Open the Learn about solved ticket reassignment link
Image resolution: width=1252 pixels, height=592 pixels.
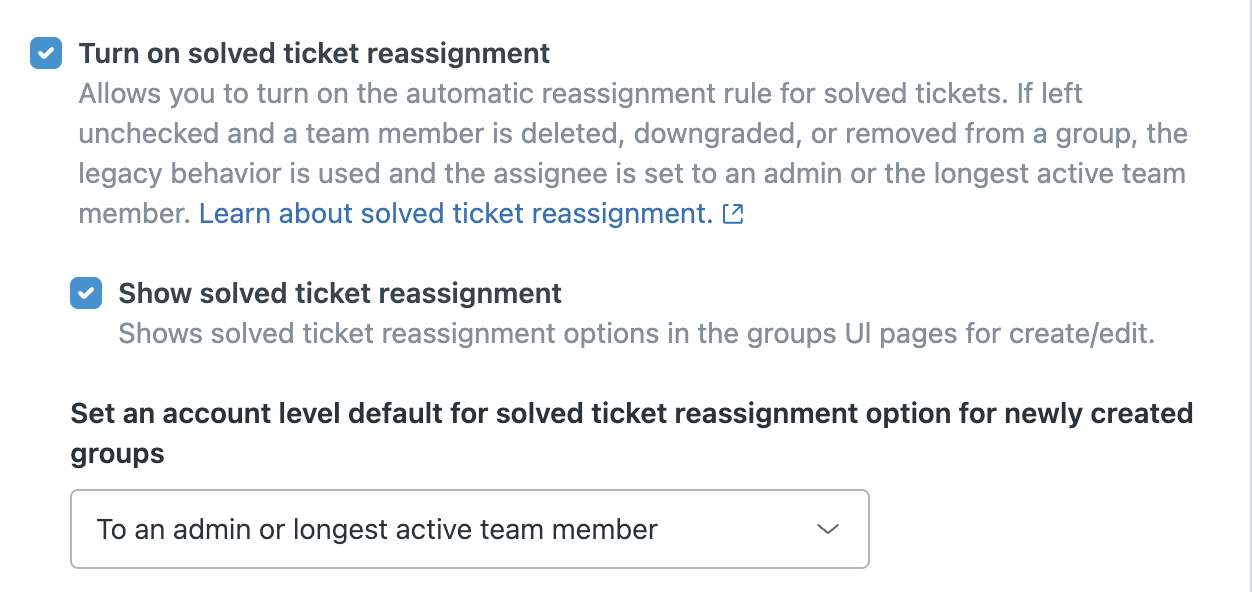tap(456, 213)
